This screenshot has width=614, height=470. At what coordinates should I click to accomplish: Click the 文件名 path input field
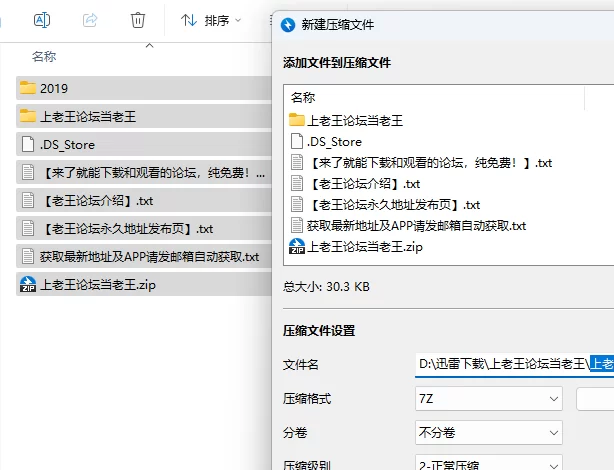pos(514,365)
